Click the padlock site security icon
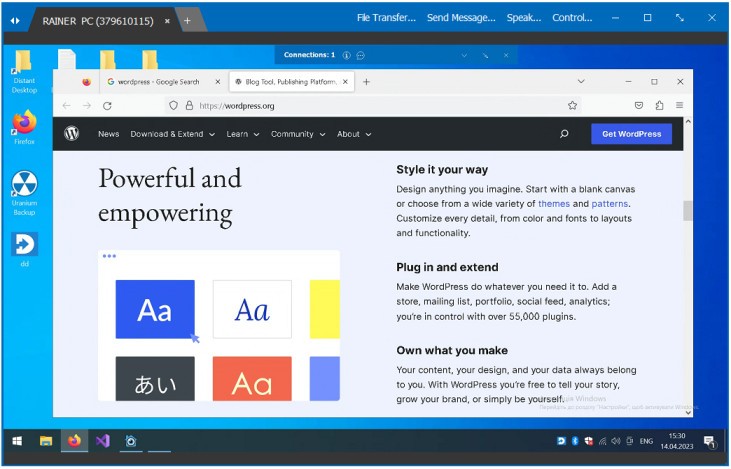Screen dimensions: 731x469 189,105
